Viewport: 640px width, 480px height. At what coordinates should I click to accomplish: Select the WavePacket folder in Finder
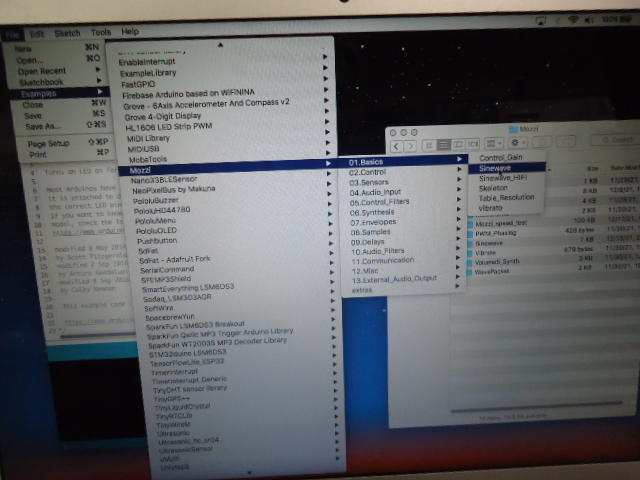point(492,271)
